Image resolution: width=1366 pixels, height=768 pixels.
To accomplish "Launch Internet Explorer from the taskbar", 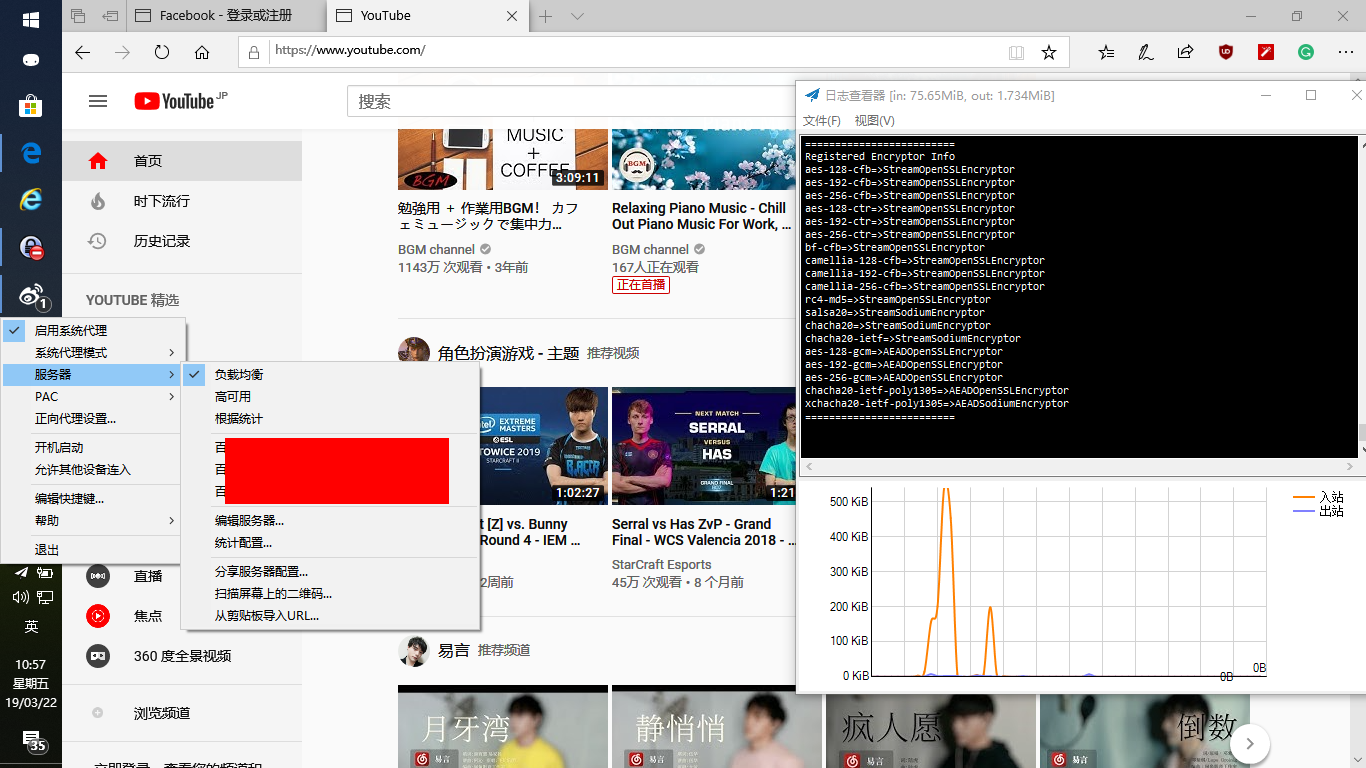I will coord(30,199).
